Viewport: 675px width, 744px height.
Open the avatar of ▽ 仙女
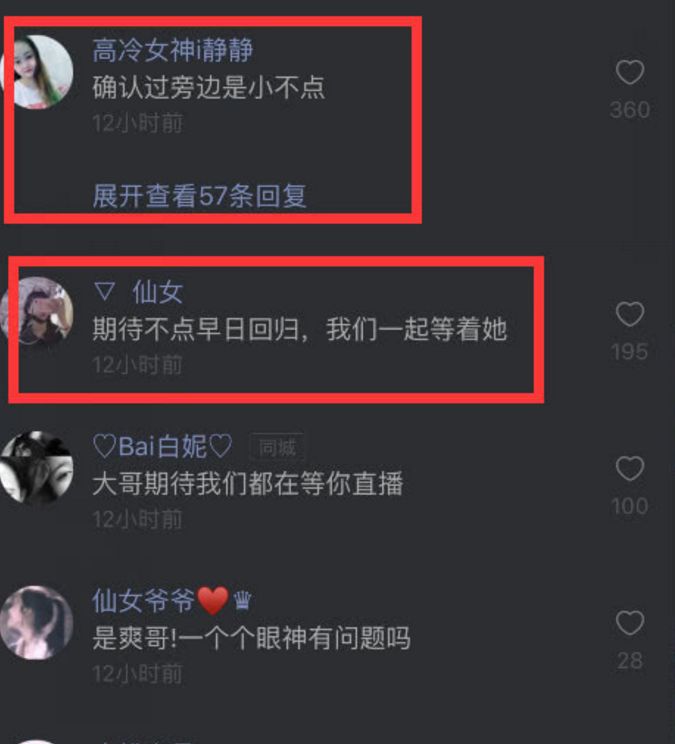pyautogui.click(x=38, y=313)
